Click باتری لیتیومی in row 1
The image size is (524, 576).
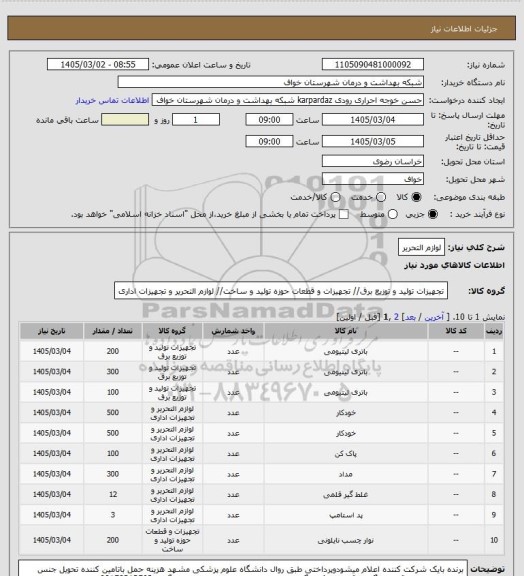pos(346,352)
